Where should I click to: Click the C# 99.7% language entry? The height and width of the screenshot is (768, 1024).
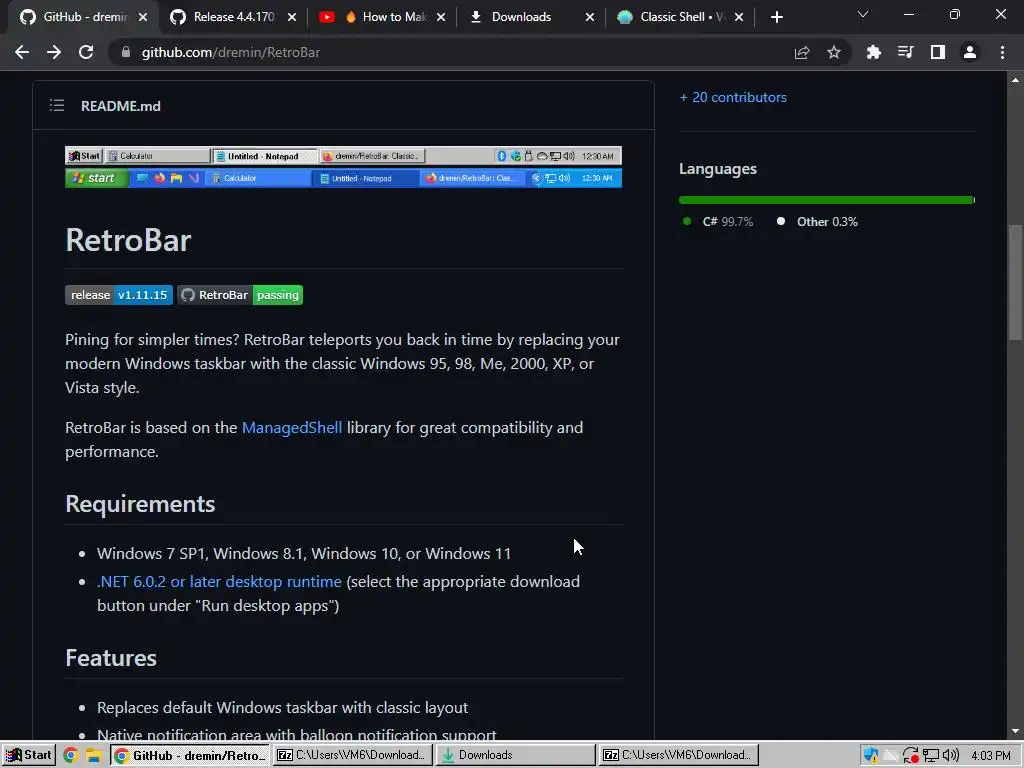718,221
